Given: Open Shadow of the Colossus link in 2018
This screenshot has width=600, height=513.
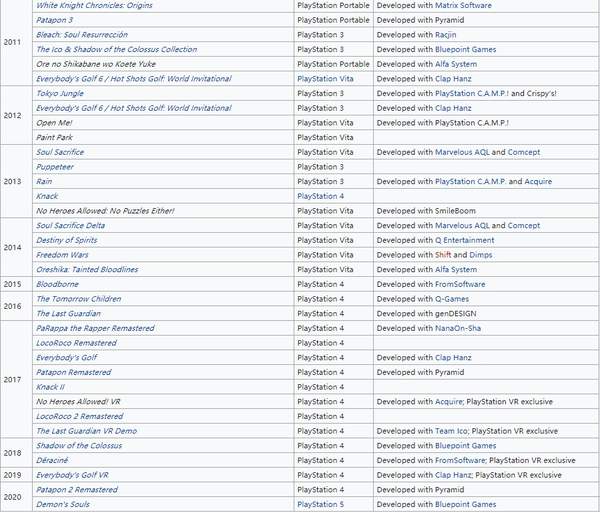Looking at the screenshot, I should tap(79, 445).
